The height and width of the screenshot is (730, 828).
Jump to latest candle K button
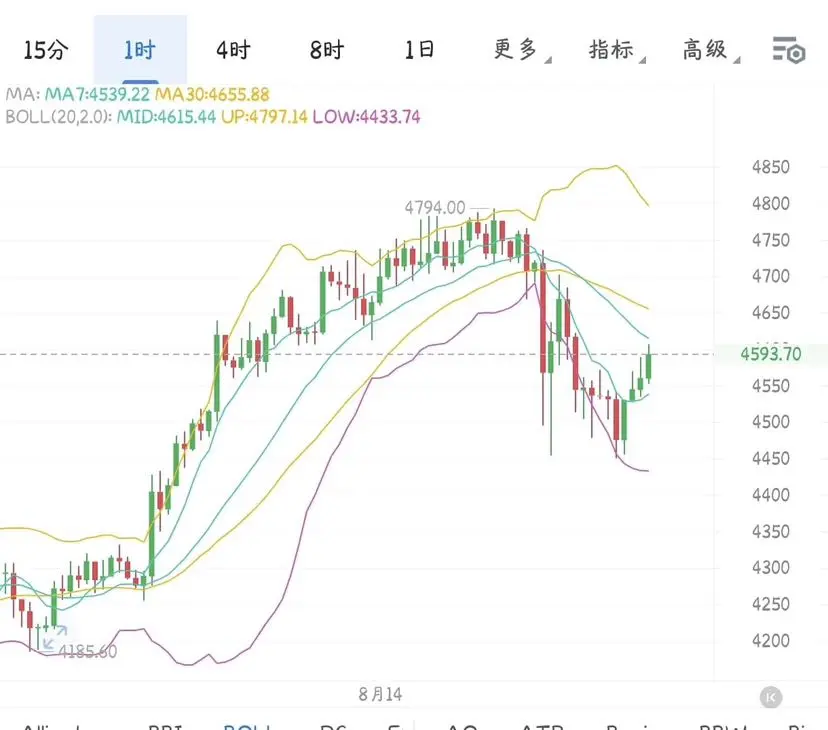pos(770,697)
